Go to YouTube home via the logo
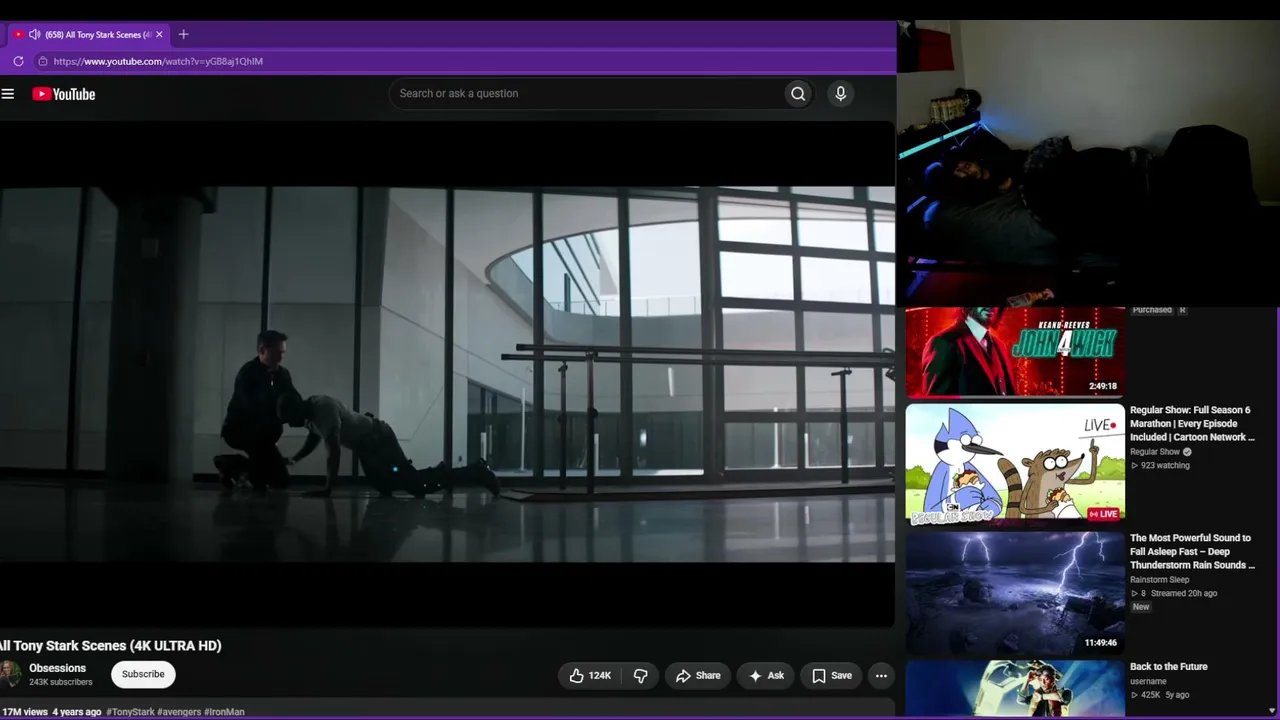Screen dimensions: 1280x720 point(63,94)
